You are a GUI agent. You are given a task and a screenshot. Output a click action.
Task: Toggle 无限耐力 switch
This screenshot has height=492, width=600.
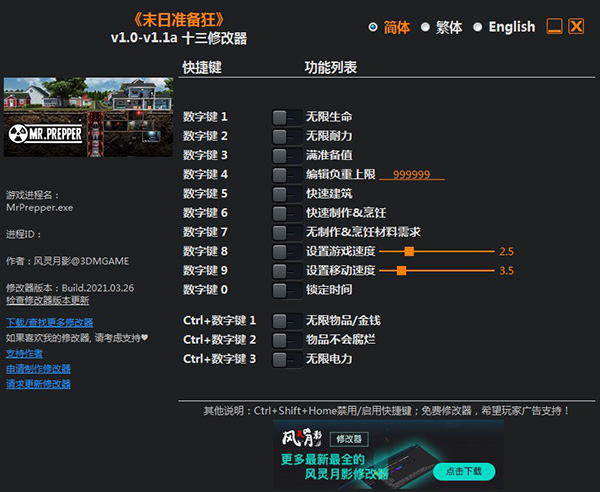point(287,137)
